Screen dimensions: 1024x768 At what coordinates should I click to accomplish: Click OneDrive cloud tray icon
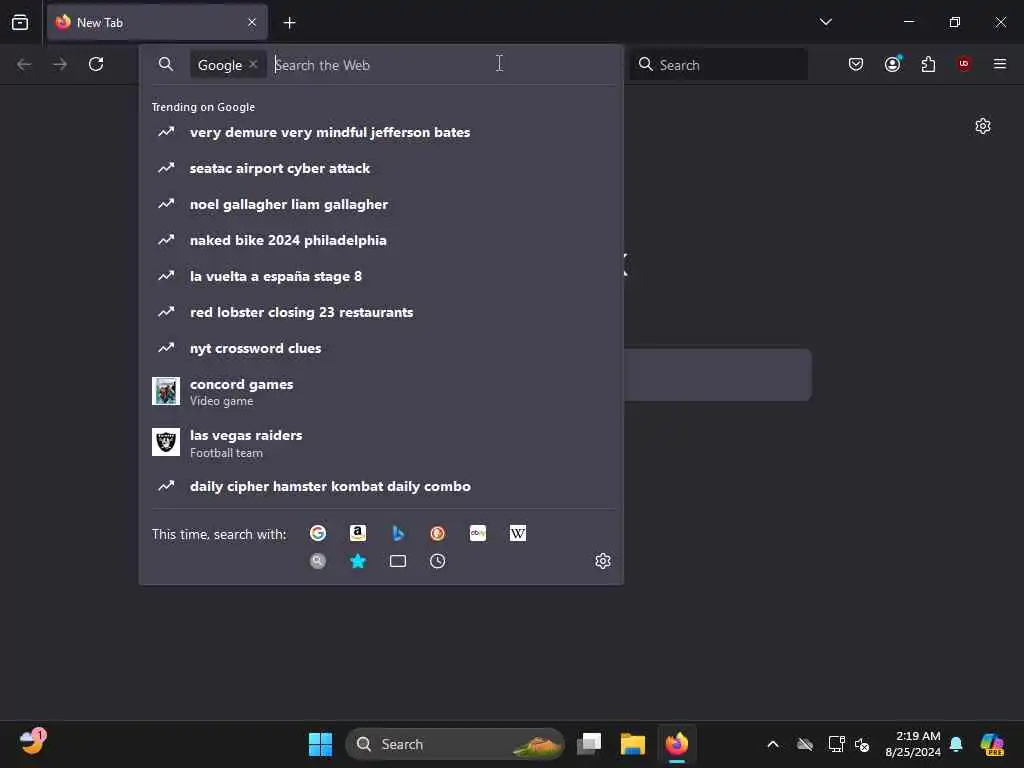805,744
